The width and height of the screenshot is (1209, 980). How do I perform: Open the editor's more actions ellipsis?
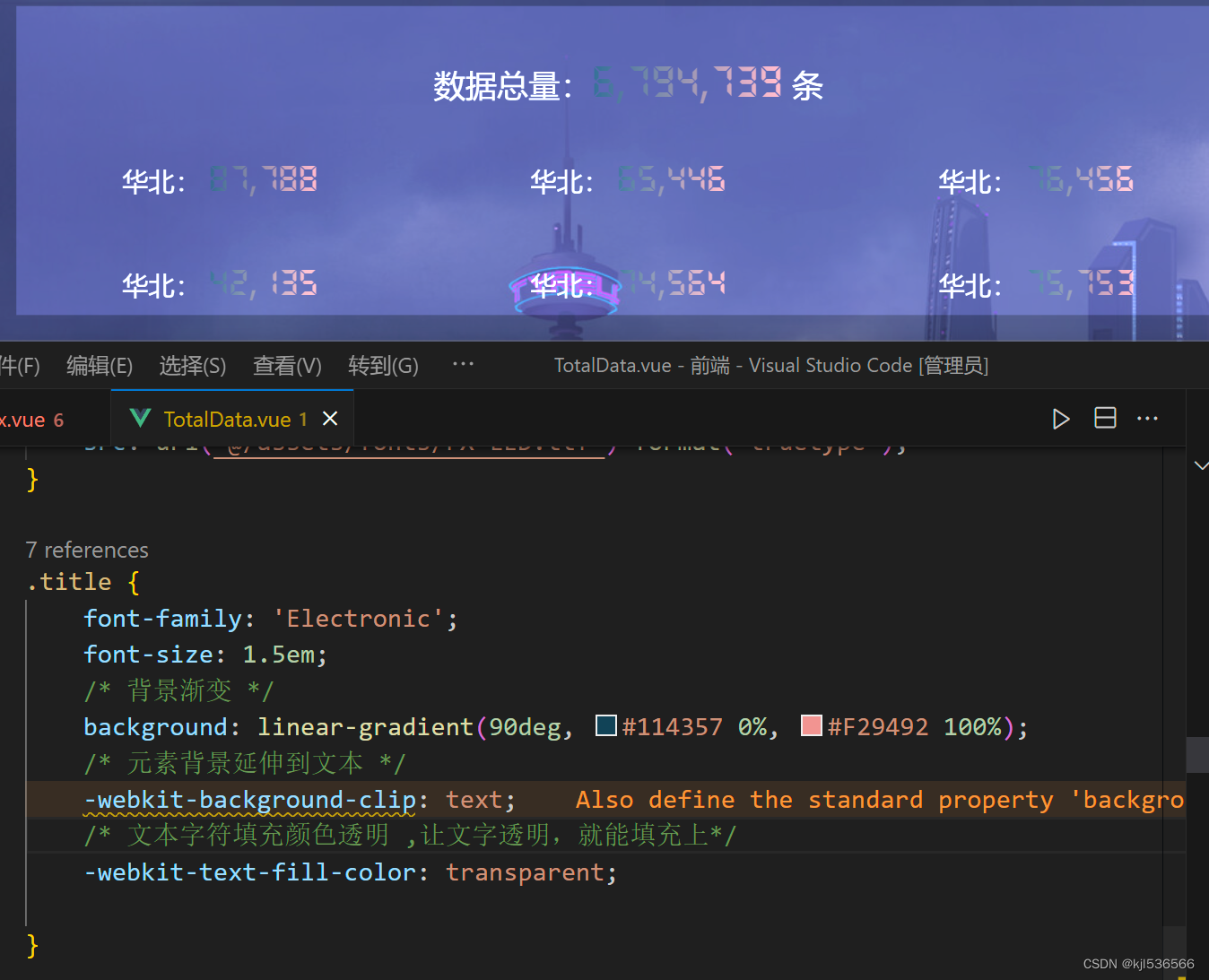(x=1147, y=419)
